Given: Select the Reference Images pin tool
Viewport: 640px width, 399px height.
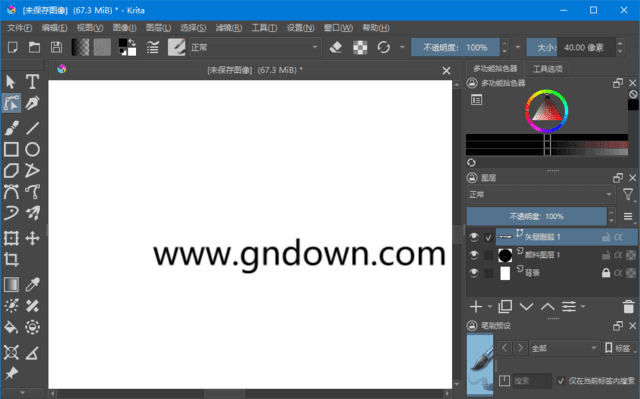Looking at the screenshot, I should point(11,373).
